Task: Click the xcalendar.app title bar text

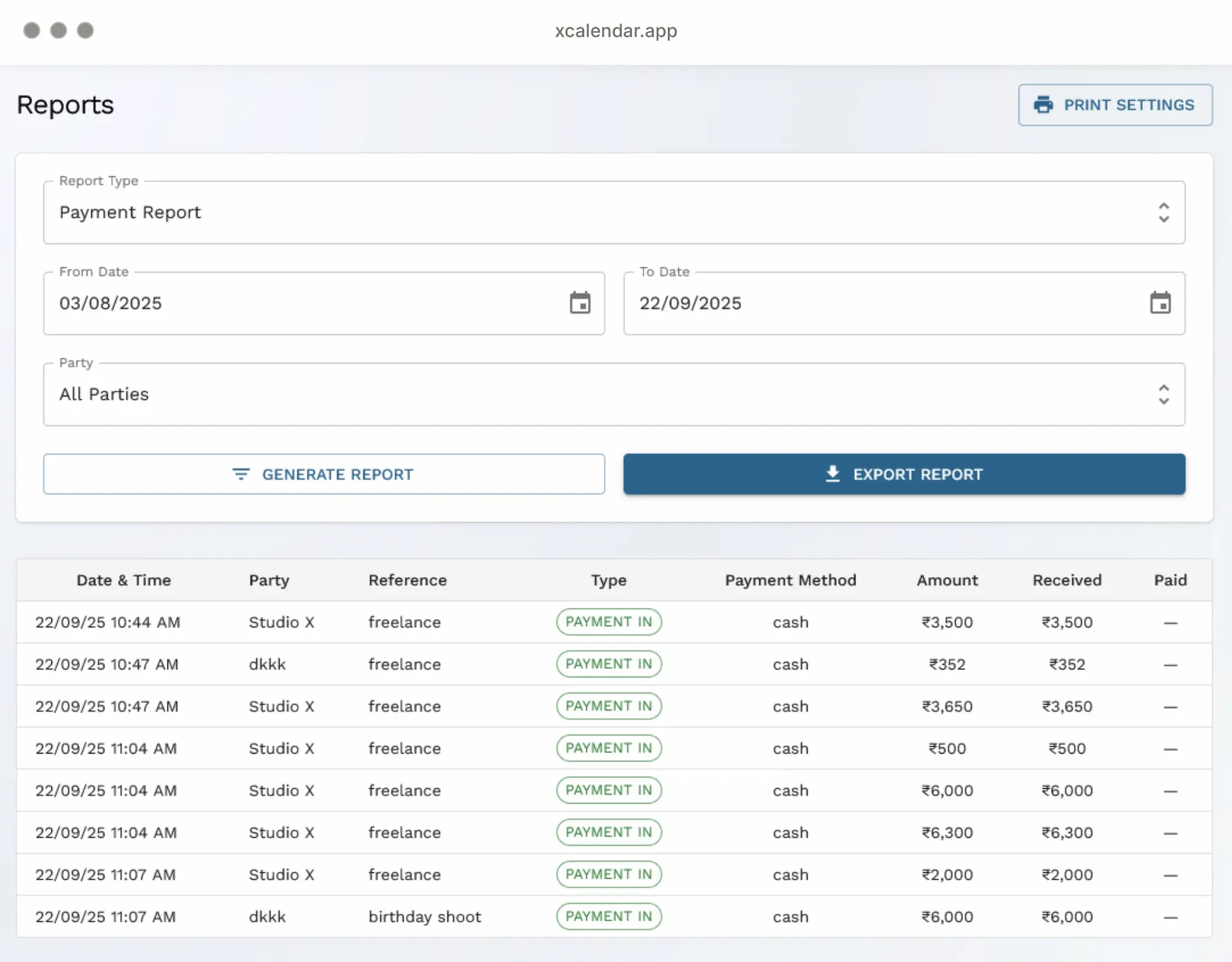Action: [x=615, y=30]
